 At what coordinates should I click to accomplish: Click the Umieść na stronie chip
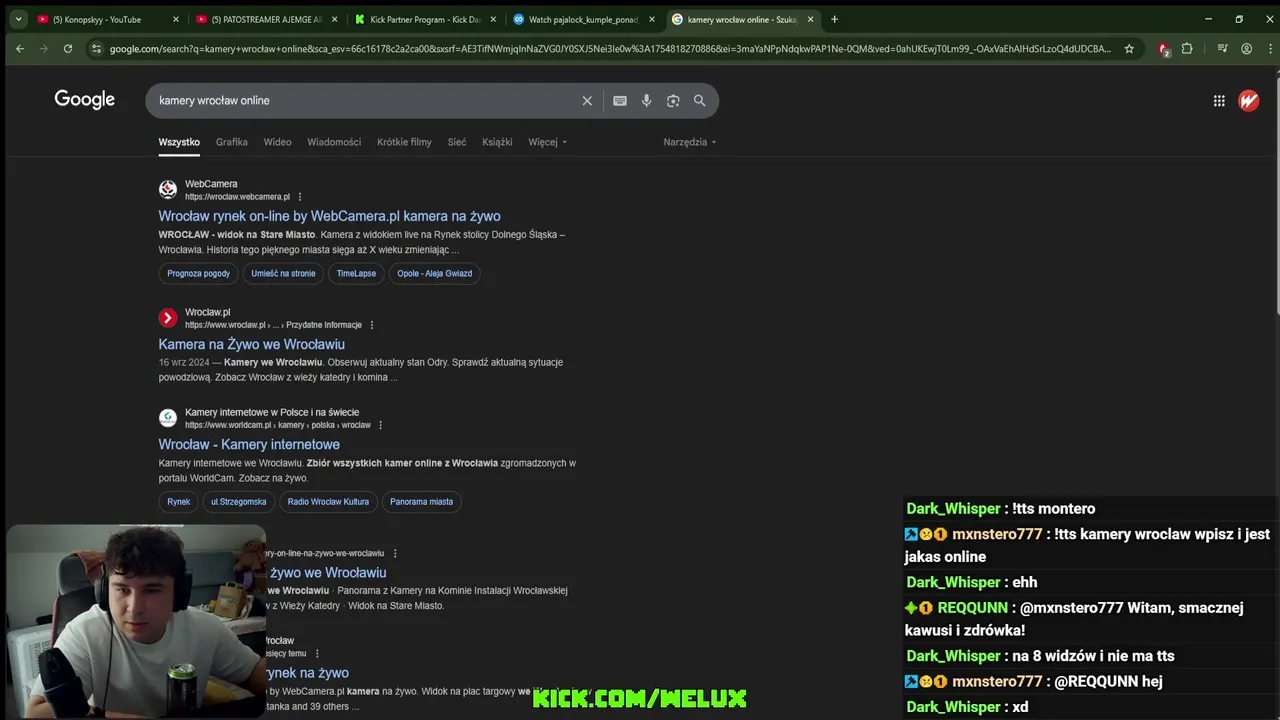(x=283, y=273)
